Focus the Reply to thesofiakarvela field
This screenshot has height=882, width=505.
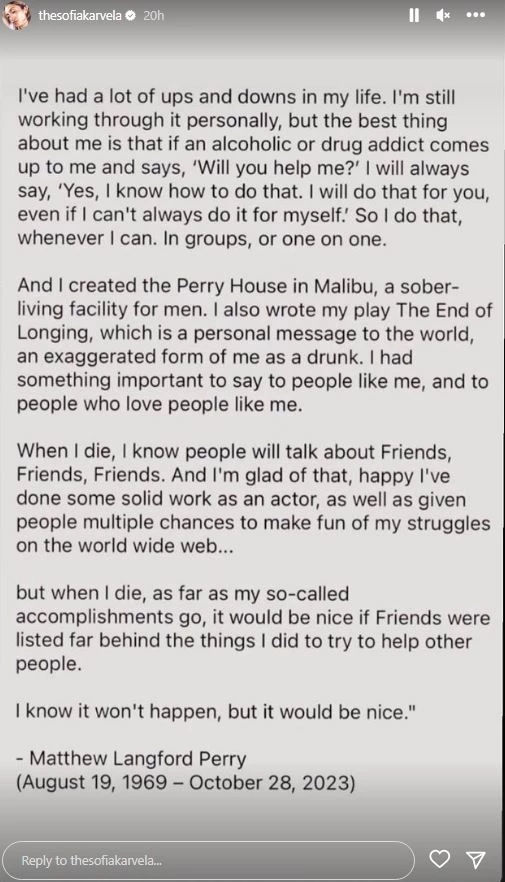209,860
